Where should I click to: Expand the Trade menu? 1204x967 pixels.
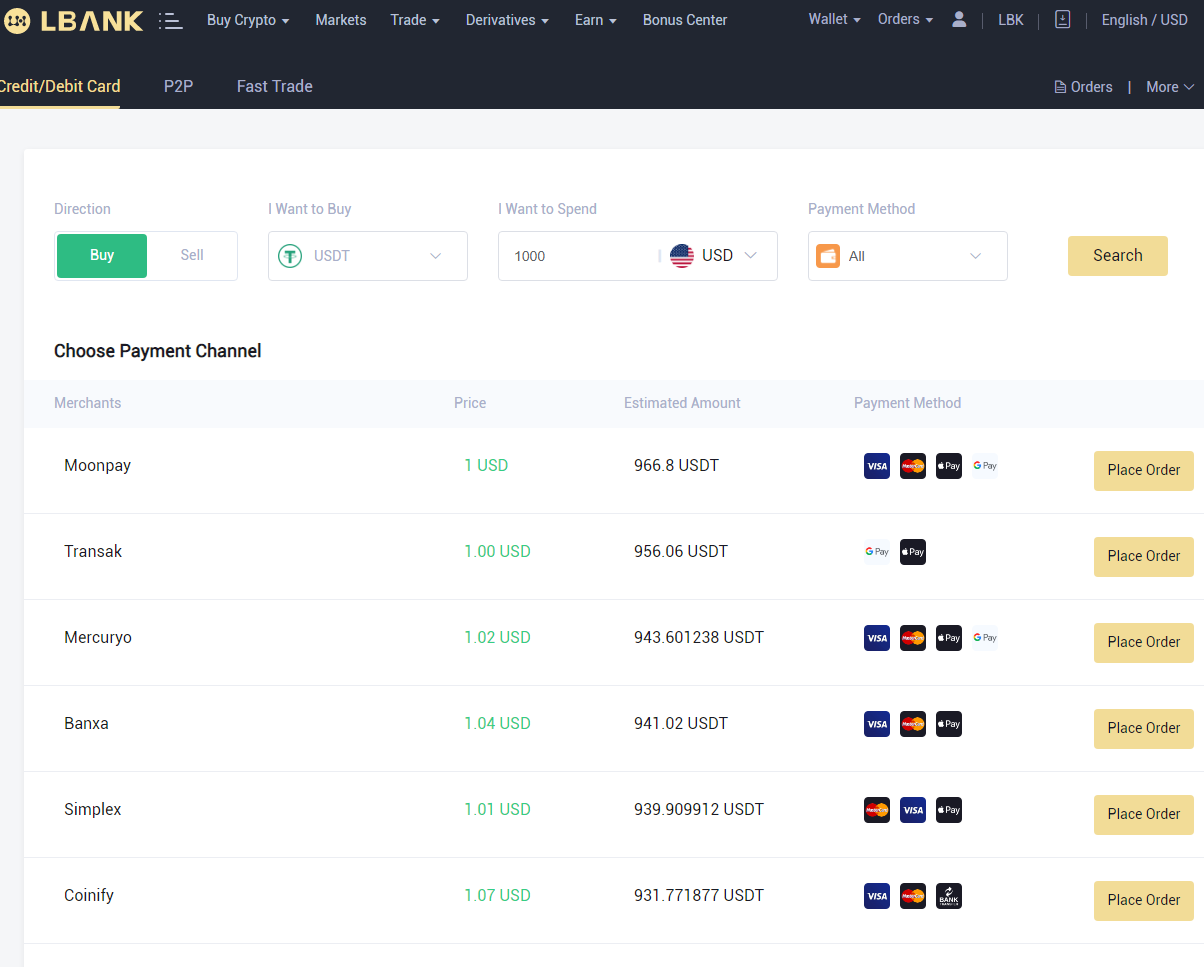[415, 20]
